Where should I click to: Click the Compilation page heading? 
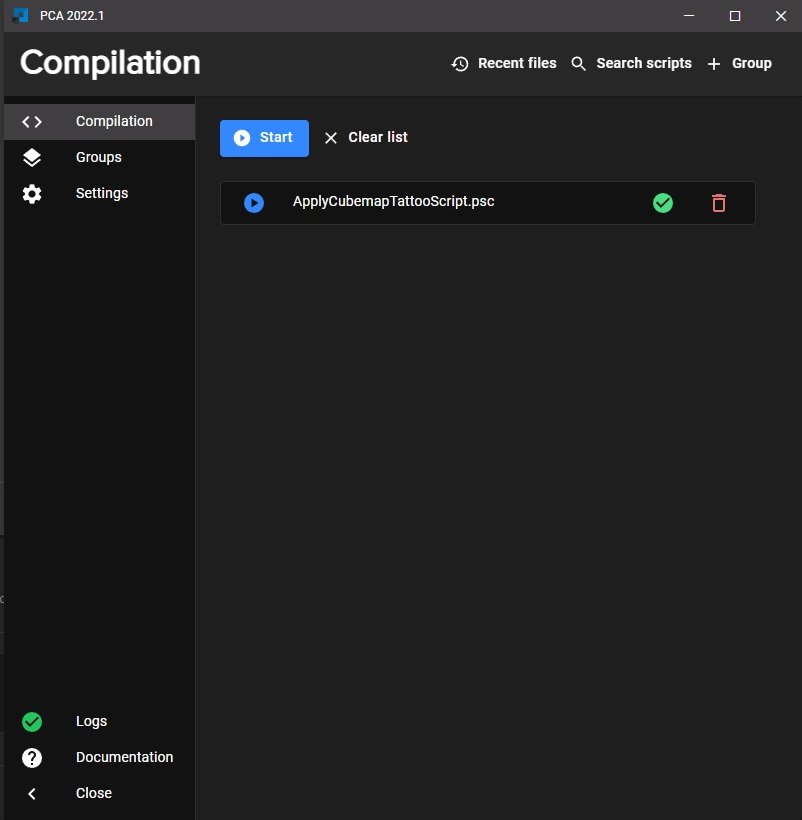pyautogui.click(x=110, y=64)
